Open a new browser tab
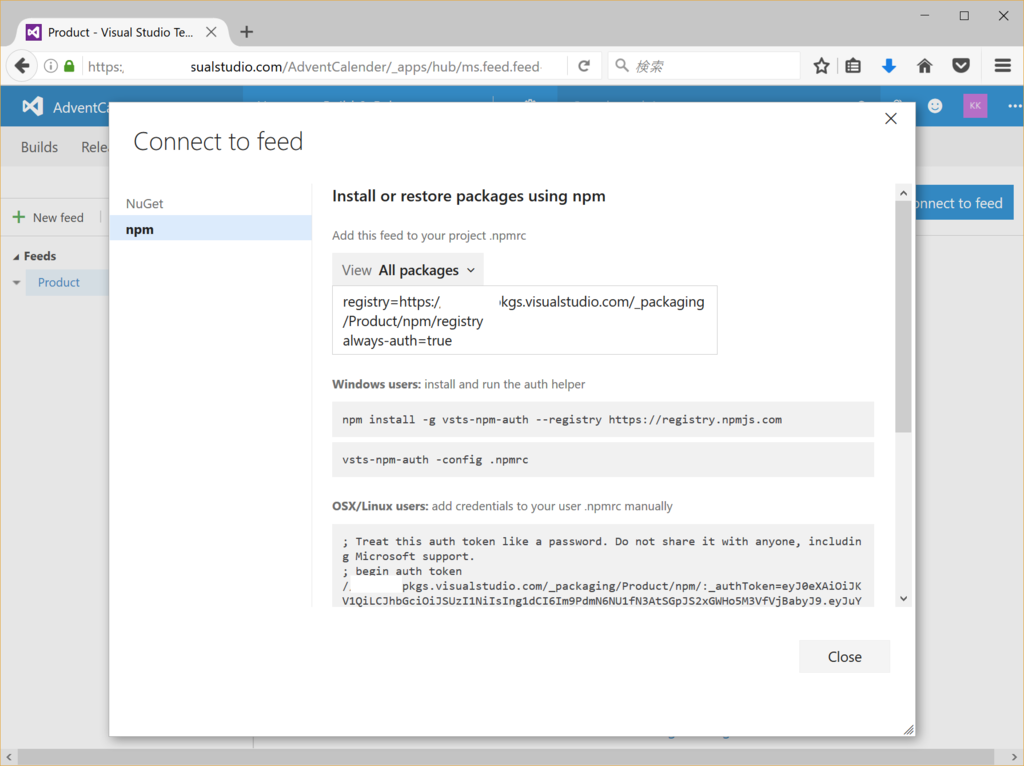This screenshot has width=1024, height=766. 246,32
